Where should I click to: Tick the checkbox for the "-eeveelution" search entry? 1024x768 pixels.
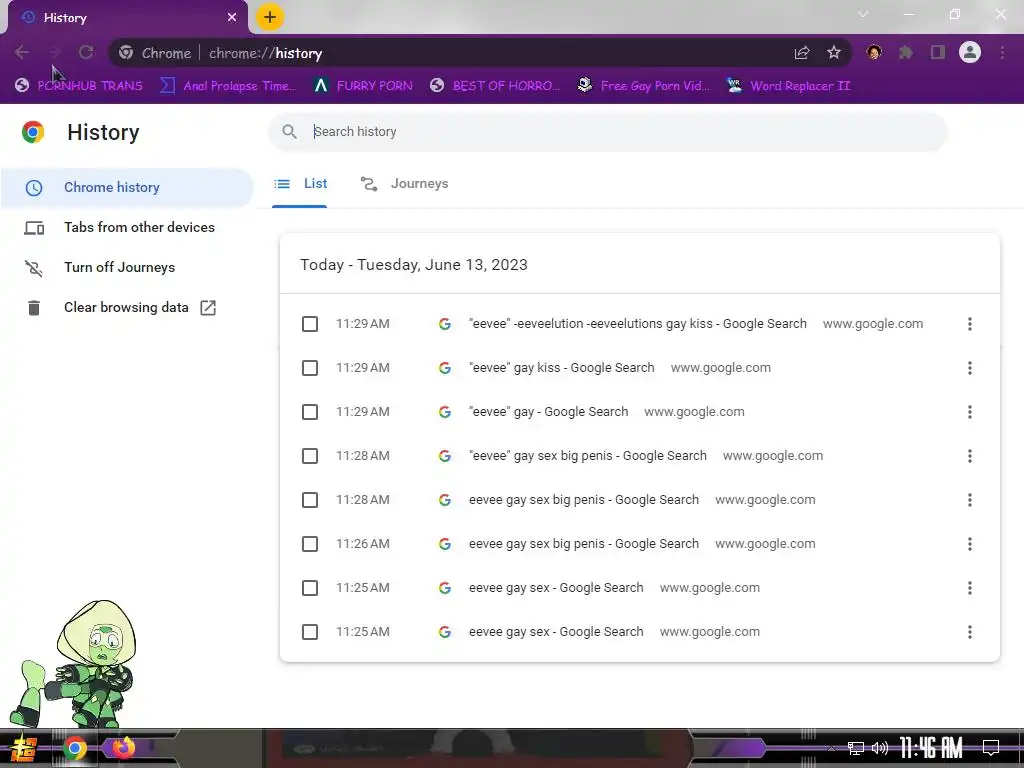point(310,324)
